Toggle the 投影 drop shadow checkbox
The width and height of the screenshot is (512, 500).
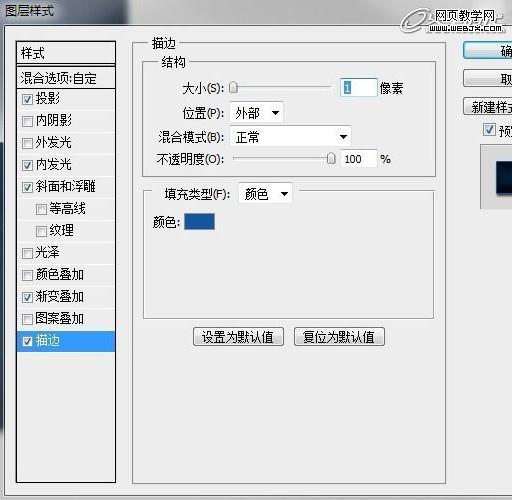click(27, 99)
